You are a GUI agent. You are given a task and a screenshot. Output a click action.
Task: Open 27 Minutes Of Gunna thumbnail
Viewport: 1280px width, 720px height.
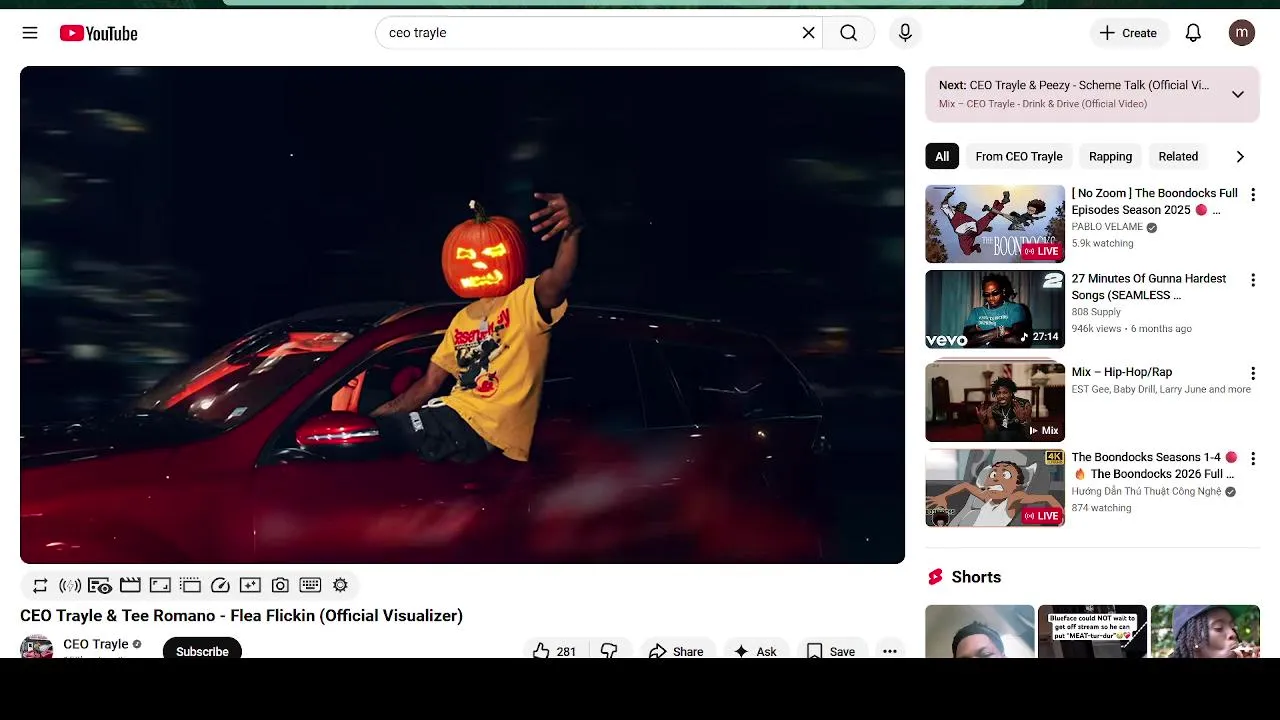pyautogui.click(x=995, y=309)
